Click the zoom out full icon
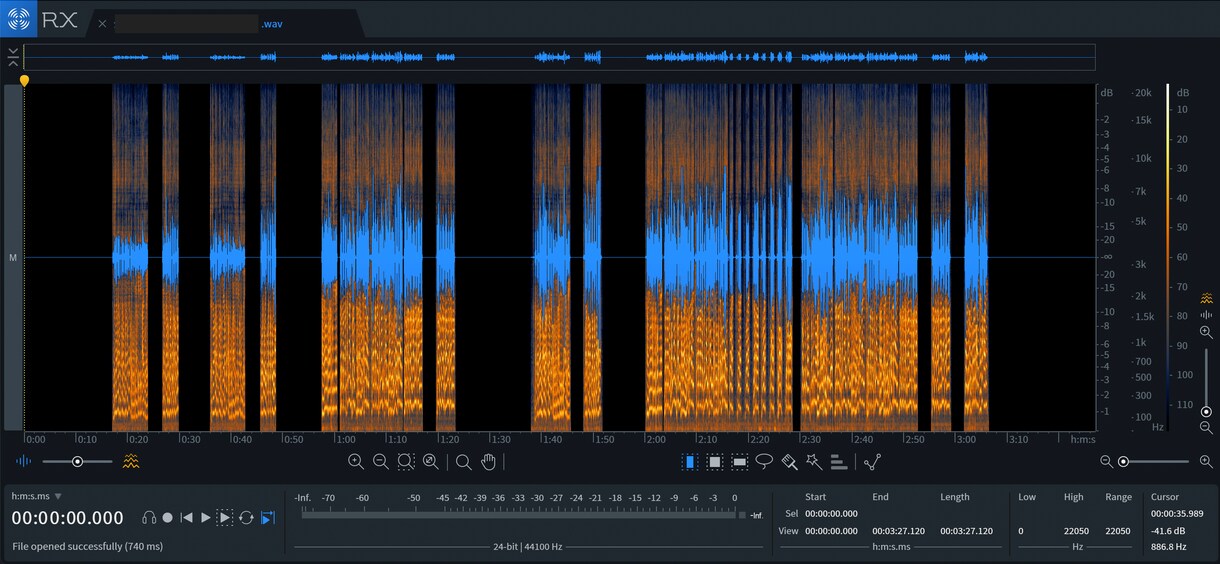Image resolution: width=1220 pixels, height=564 pixels. (431, 461)
